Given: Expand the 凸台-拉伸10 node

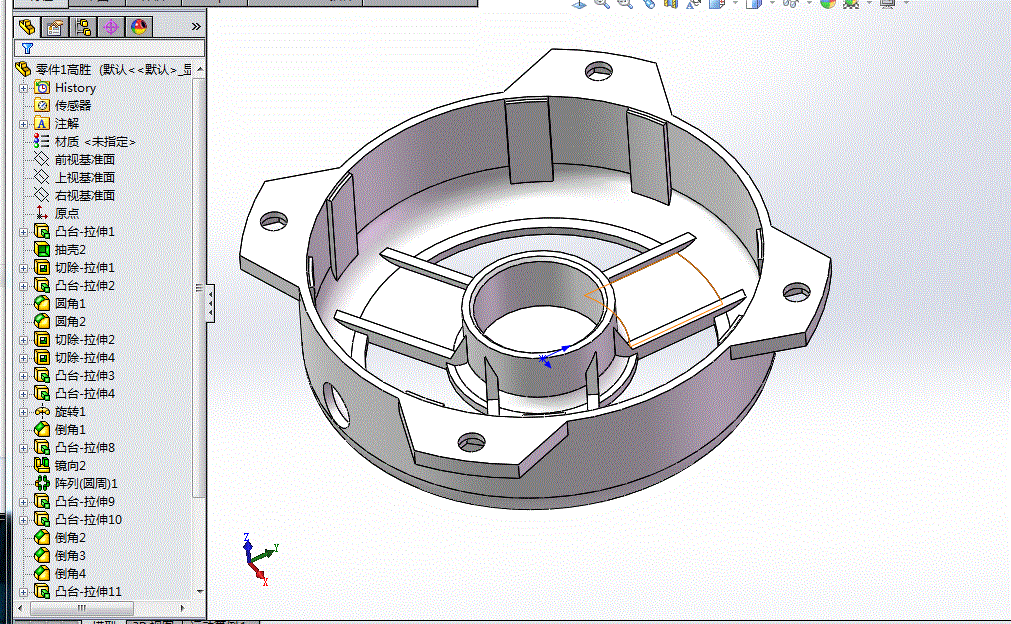Looking at the screenshot, I should pyautogui.click(x=24, y=520).
